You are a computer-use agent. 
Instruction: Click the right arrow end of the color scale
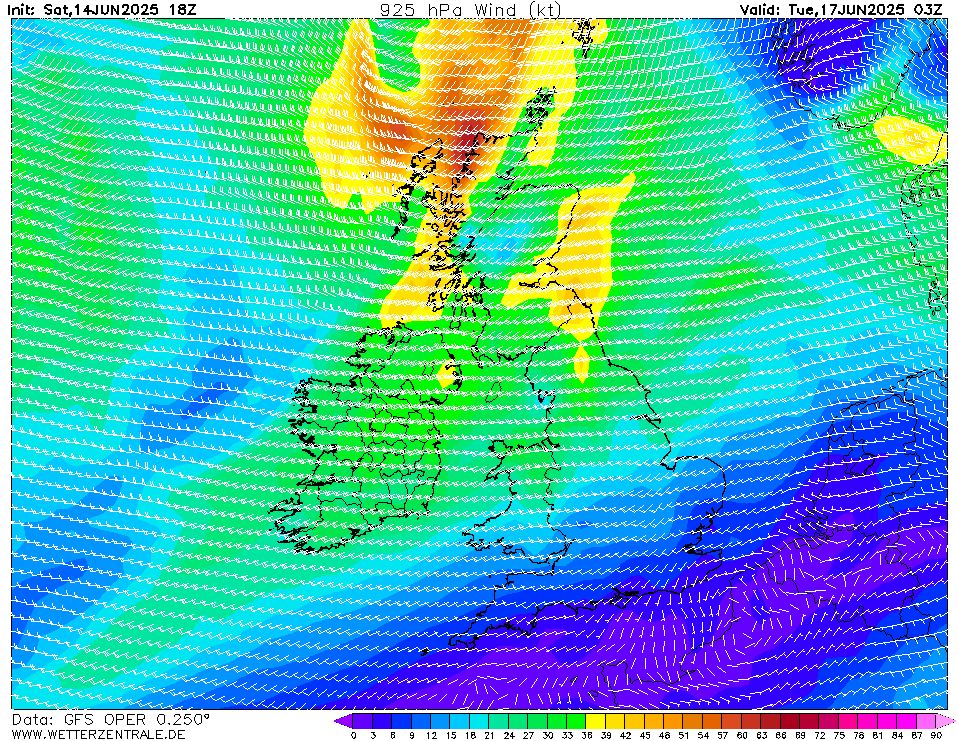(945, 721)
